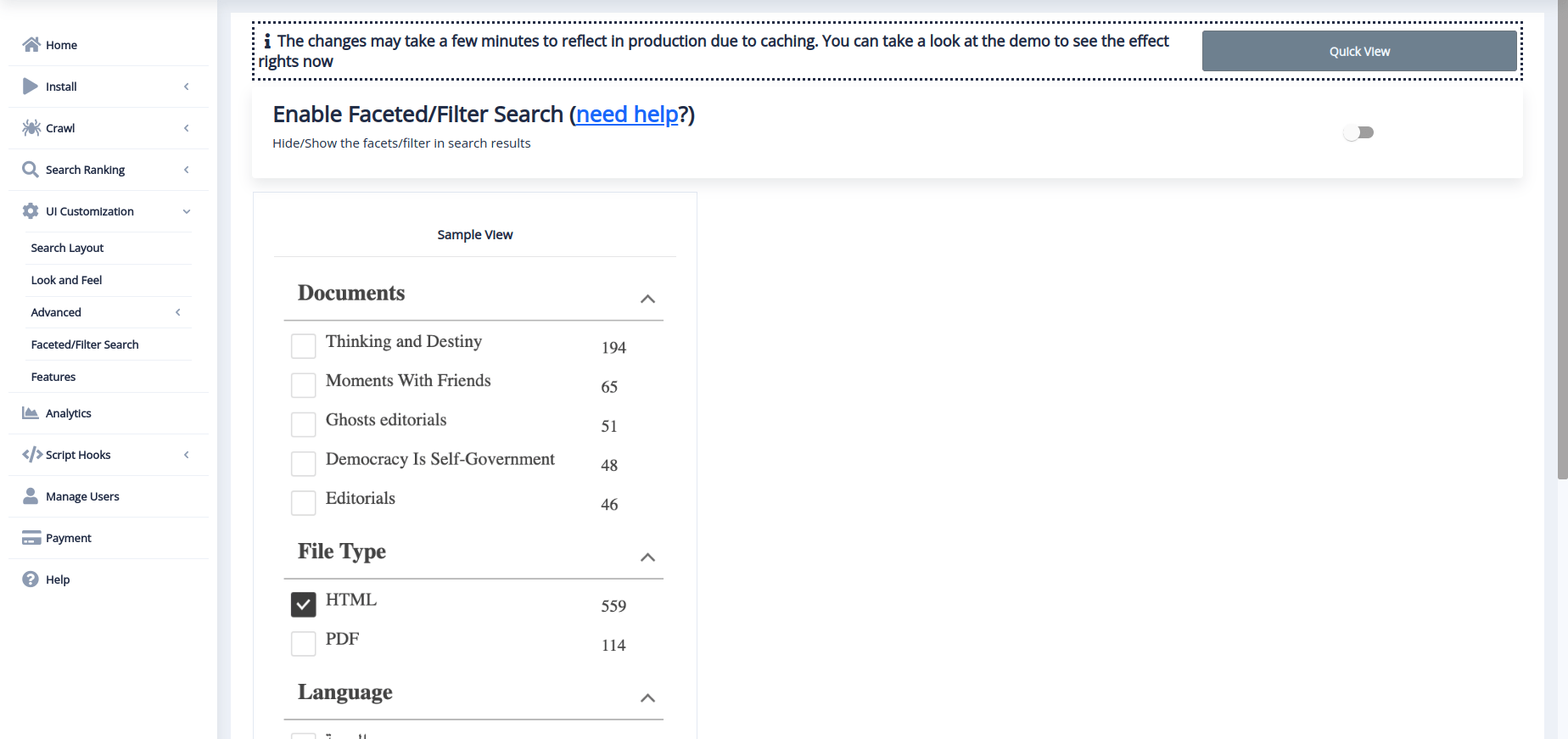Open Search Layout in sidebar
Viewport: 1568px width, 739px height.
tap(67, 248)
